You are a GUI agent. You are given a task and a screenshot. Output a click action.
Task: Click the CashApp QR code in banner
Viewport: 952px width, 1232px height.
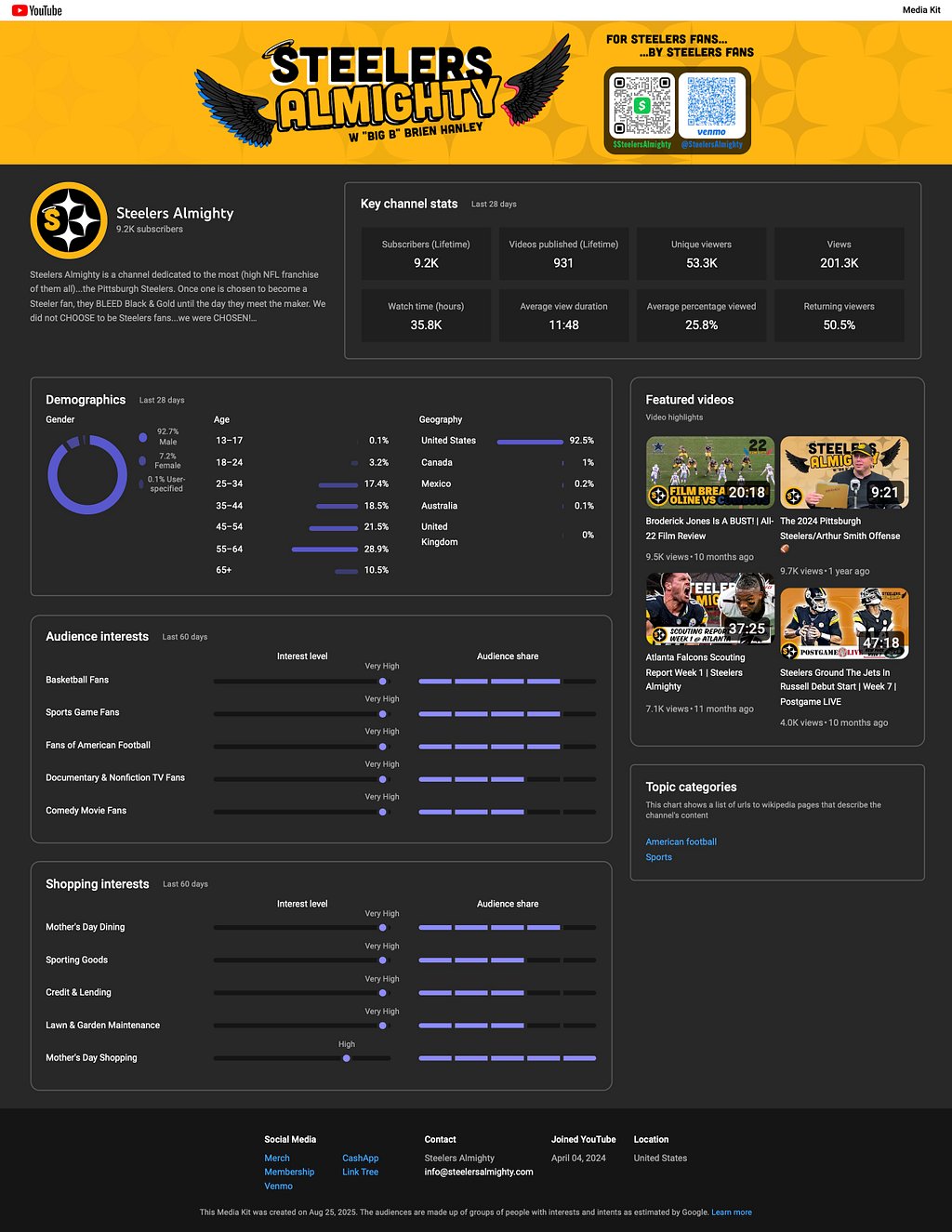pyautogui.click(x=641, y=106)
